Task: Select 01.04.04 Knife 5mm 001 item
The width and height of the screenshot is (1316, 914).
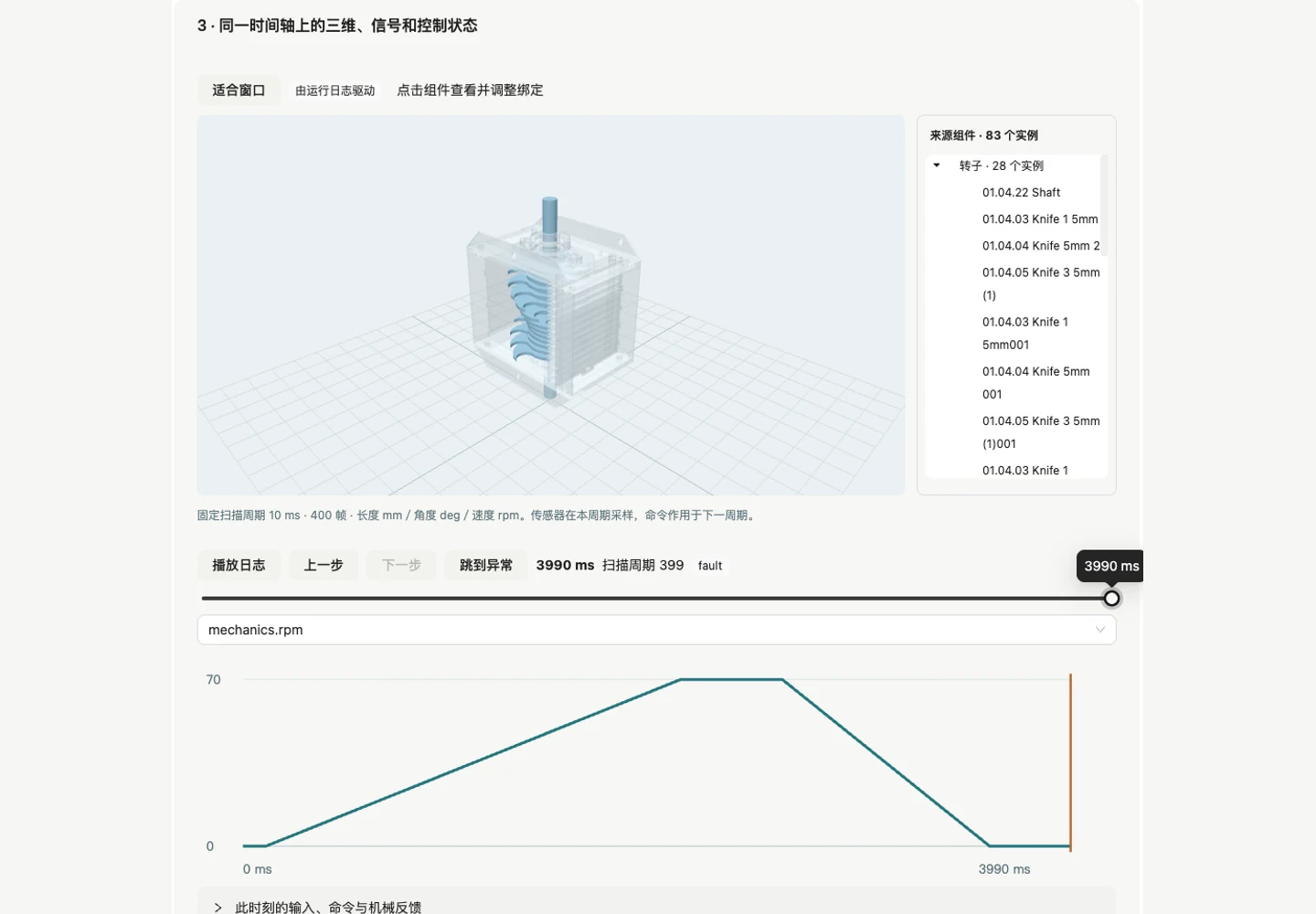Action: pyautogui.click(x=1036, y=382)
